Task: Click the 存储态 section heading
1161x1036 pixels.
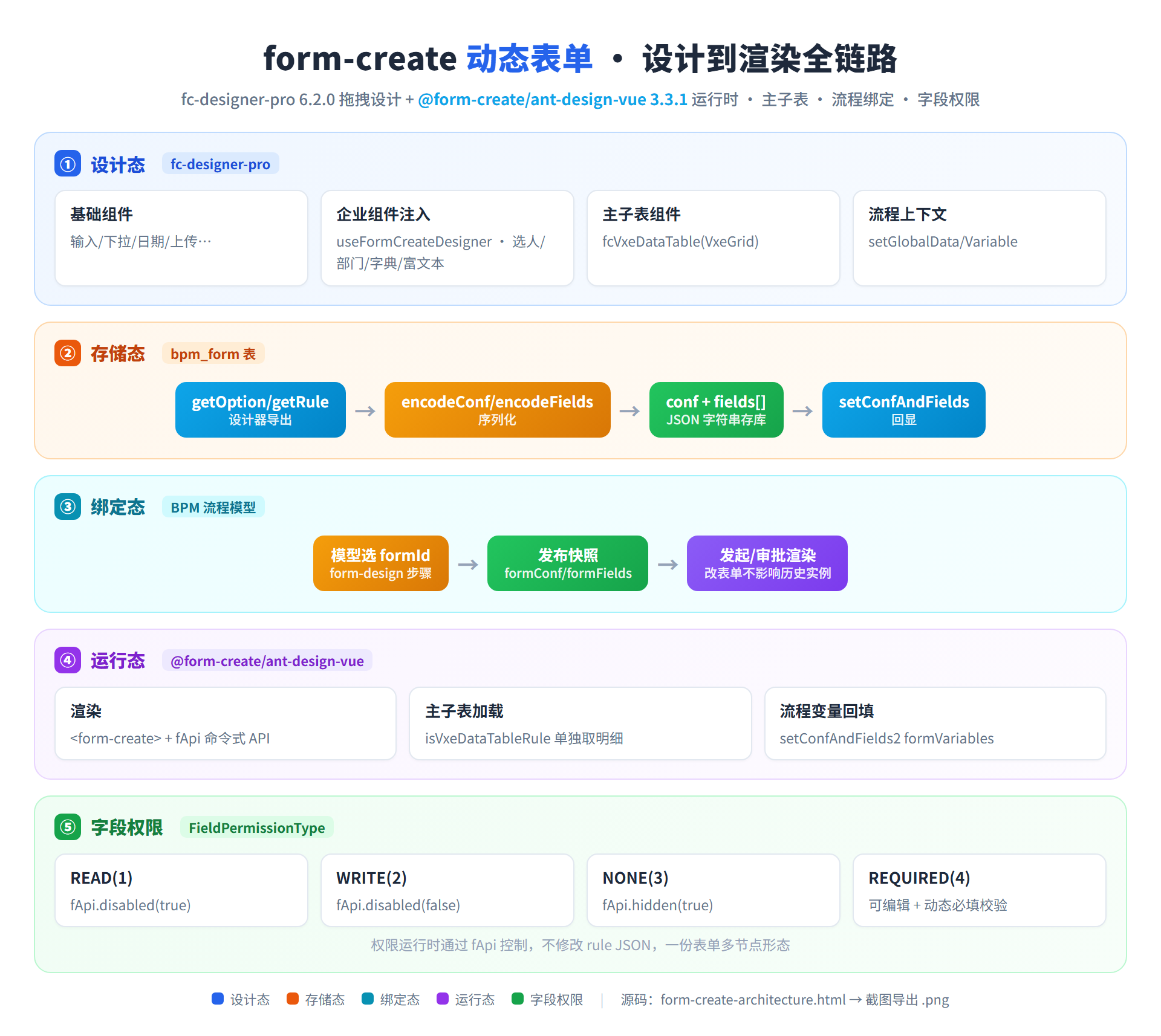Action: coord(118,354)
